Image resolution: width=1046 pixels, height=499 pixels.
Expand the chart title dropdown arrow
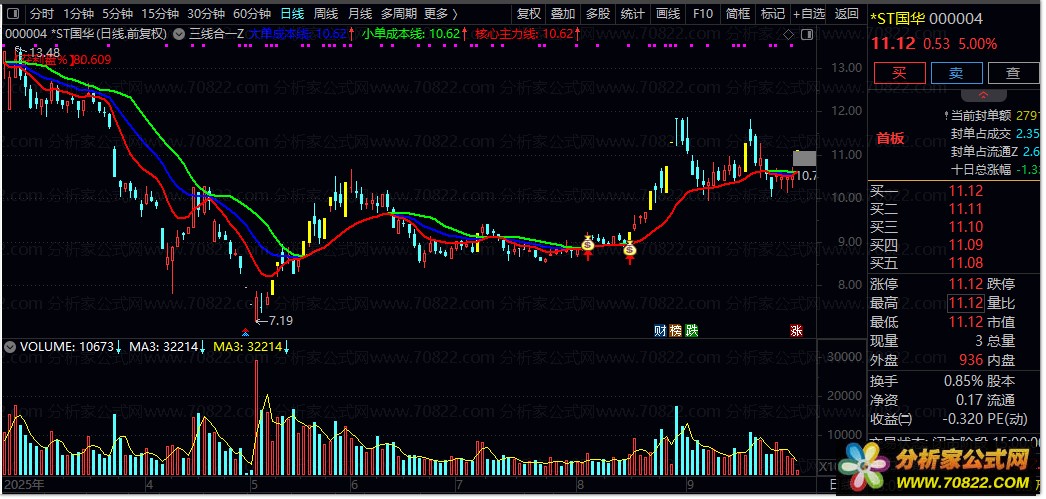[178, 33]
